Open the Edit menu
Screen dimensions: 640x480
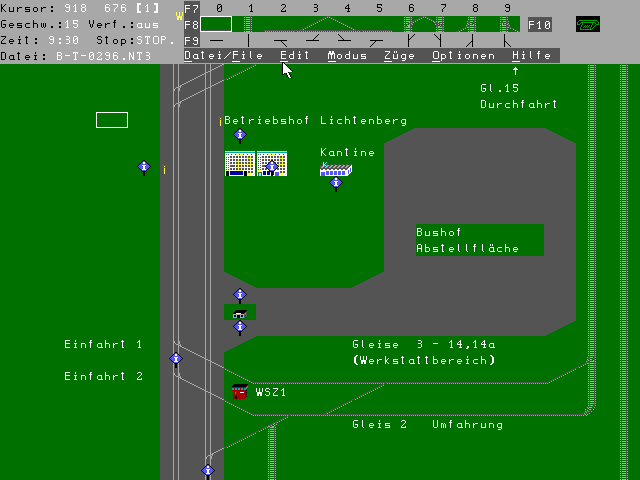[x=295, y=56]
